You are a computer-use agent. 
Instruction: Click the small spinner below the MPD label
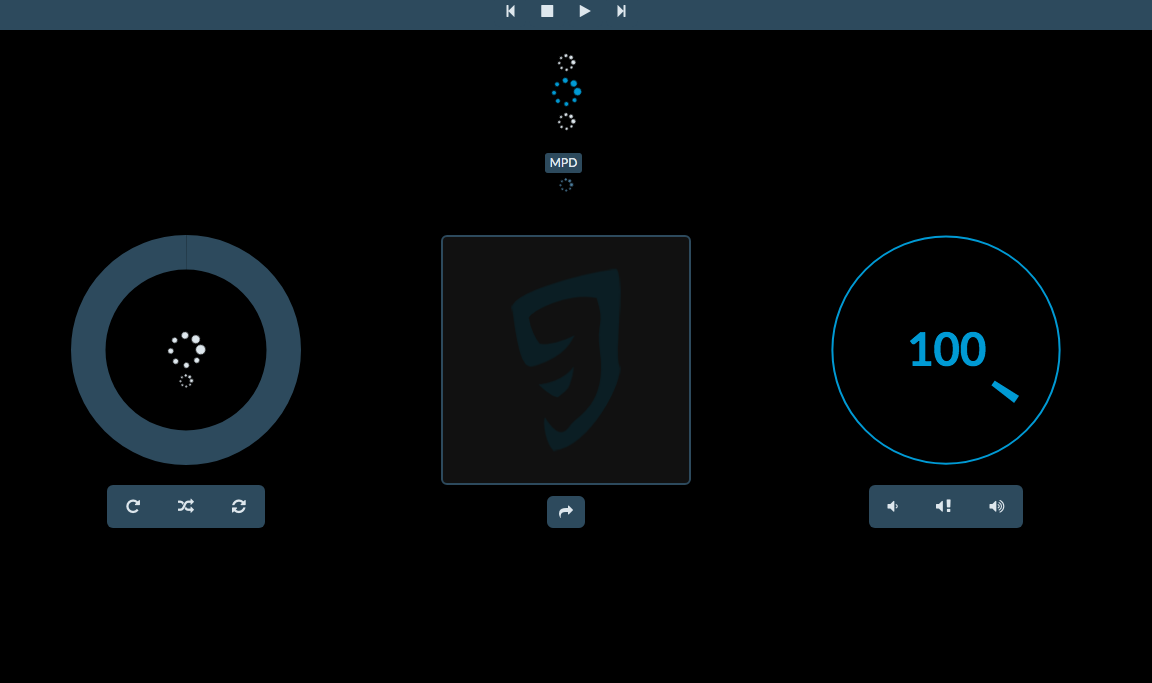(566, 185)
